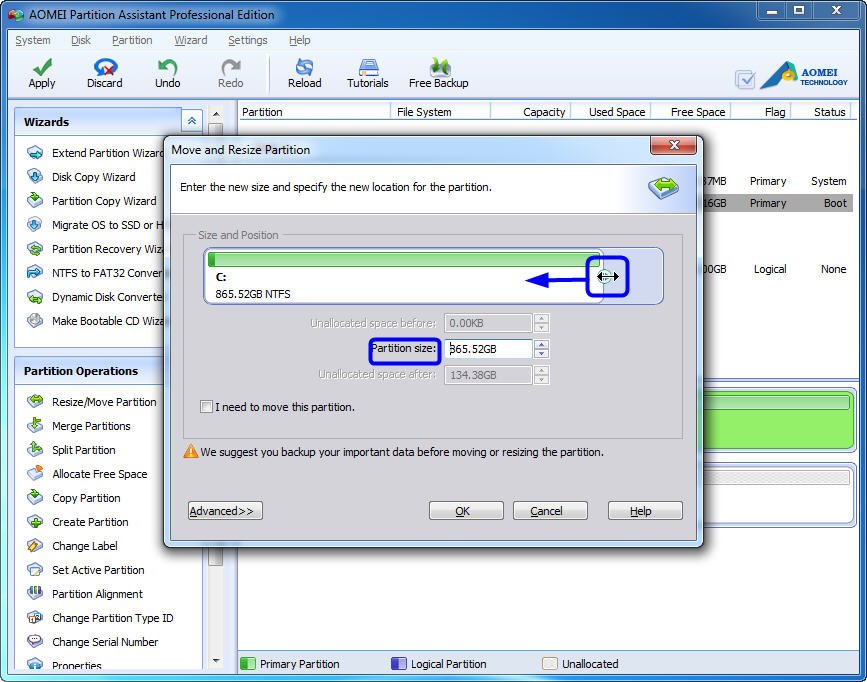
Task: Start the Partition Copy Wizard
Action: tap(92, 201)
